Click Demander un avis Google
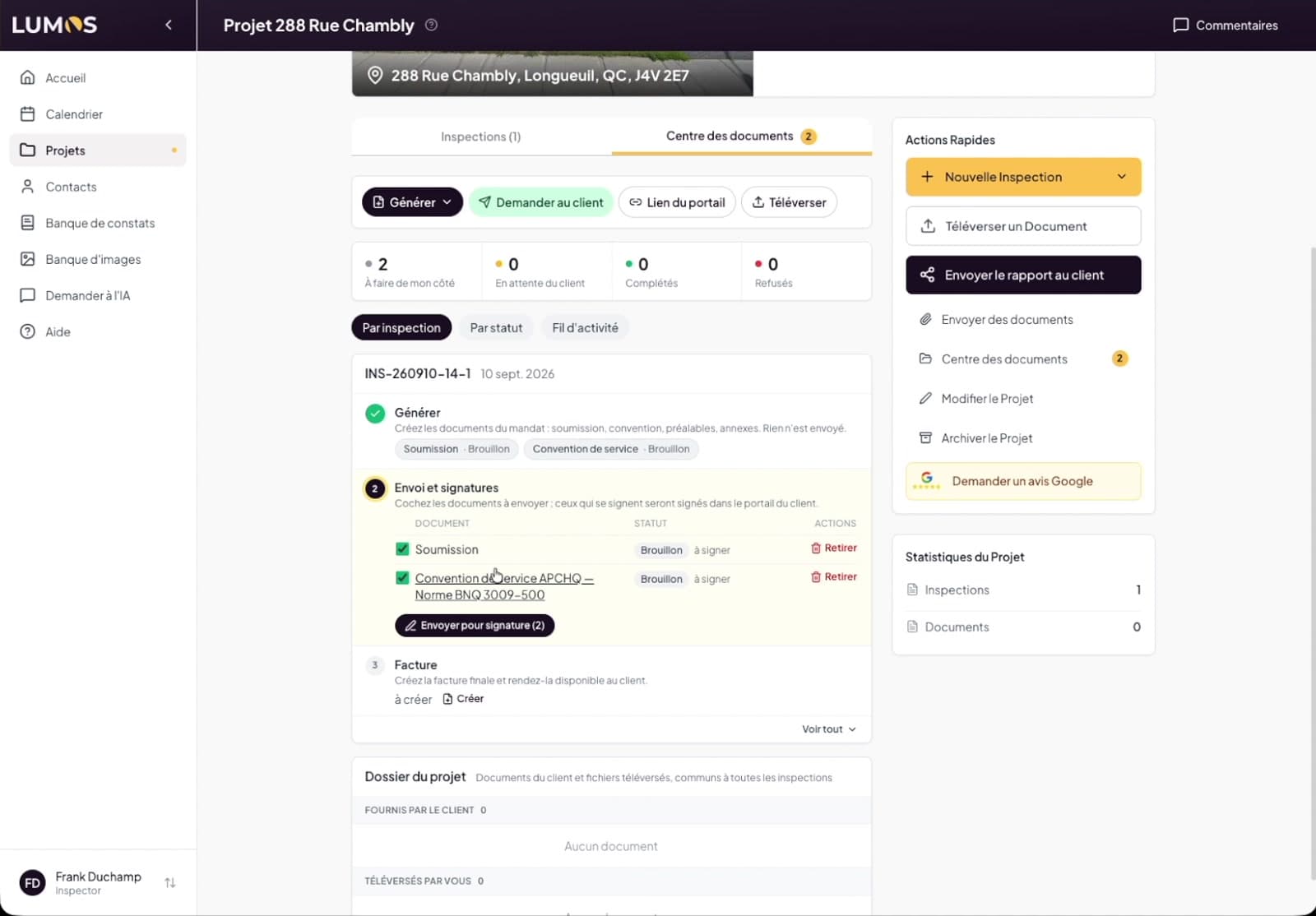The image size is (1316, 916). coord(1023,481)
